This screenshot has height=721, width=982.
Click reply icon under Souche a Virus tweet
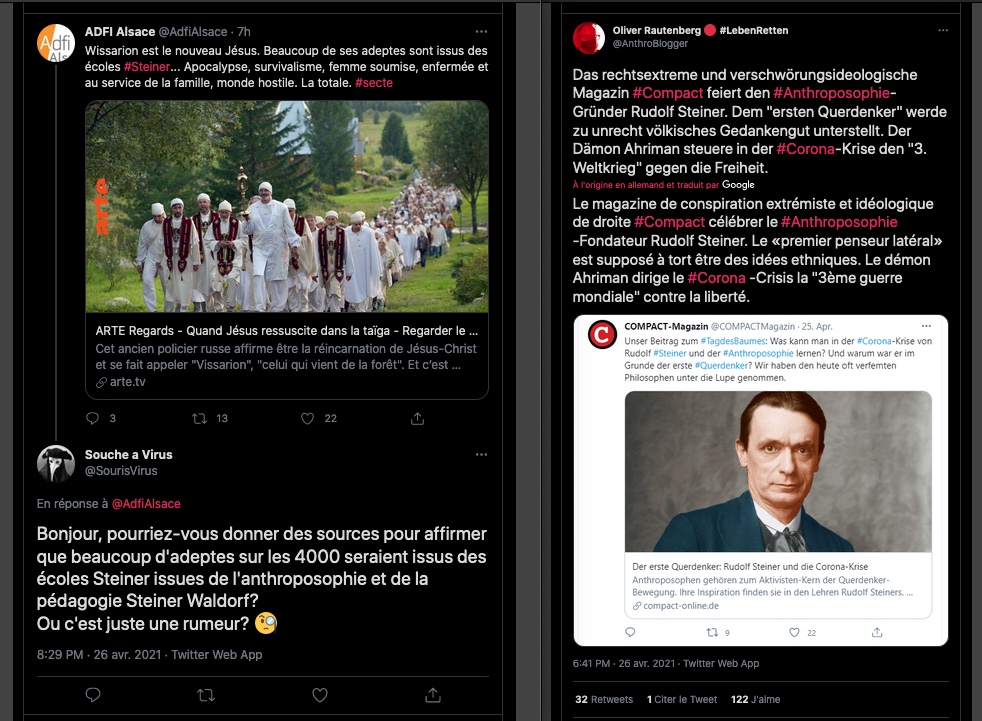point(93,694)
